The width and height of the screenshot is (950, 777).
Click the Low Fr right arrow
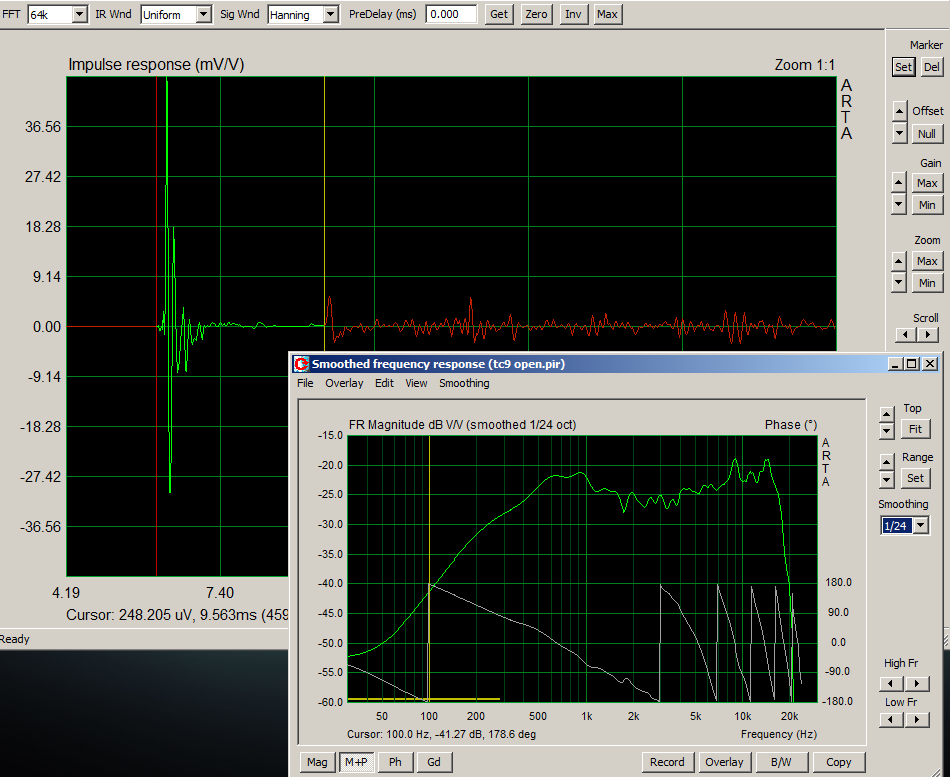click(917, 720)
